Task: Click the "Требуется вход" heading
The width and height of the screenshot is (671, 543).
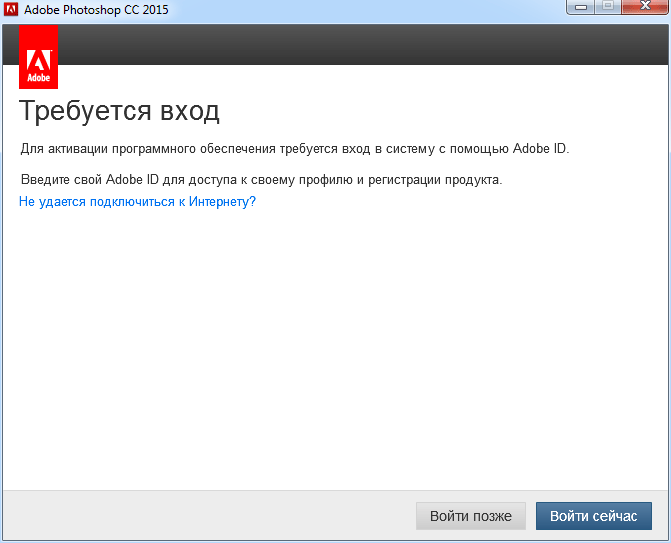Action: (x=119, y=111)
